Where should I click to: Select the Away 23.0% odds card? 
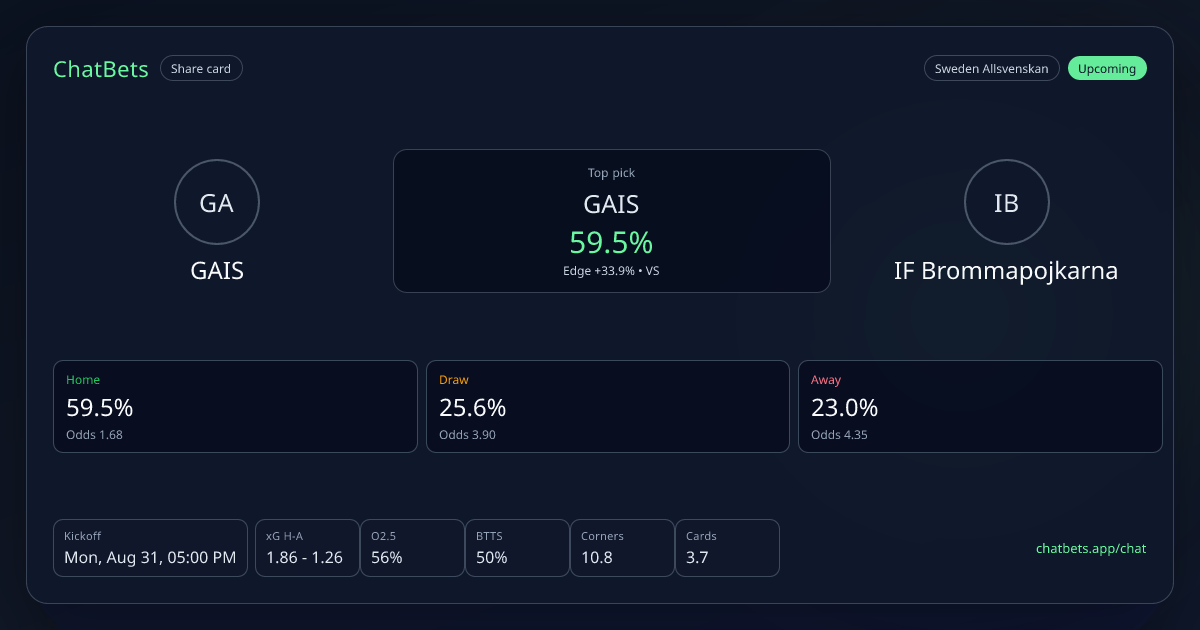(980, 406)
